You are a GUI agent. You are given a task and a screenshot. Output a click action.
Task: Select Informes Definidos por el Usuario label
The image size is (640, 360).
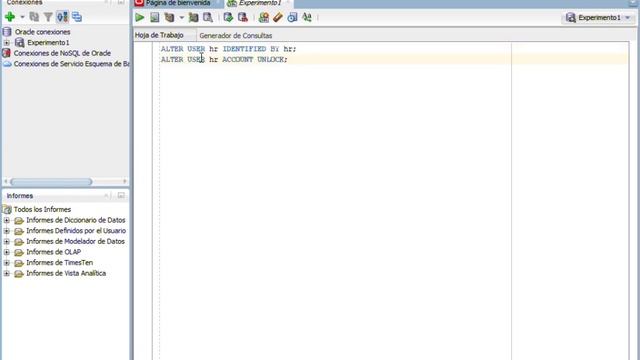pyautogui.click(x=76, y=231)
